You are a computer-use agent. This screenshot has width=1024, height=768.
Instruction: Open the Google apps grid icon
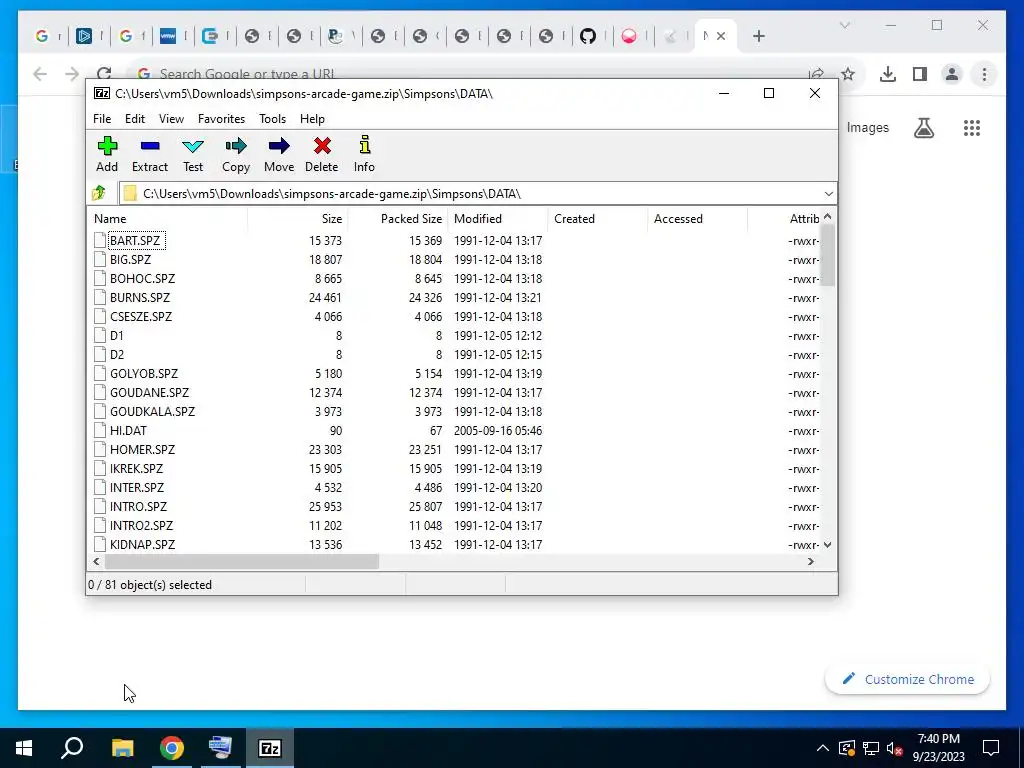coord(972,128)
